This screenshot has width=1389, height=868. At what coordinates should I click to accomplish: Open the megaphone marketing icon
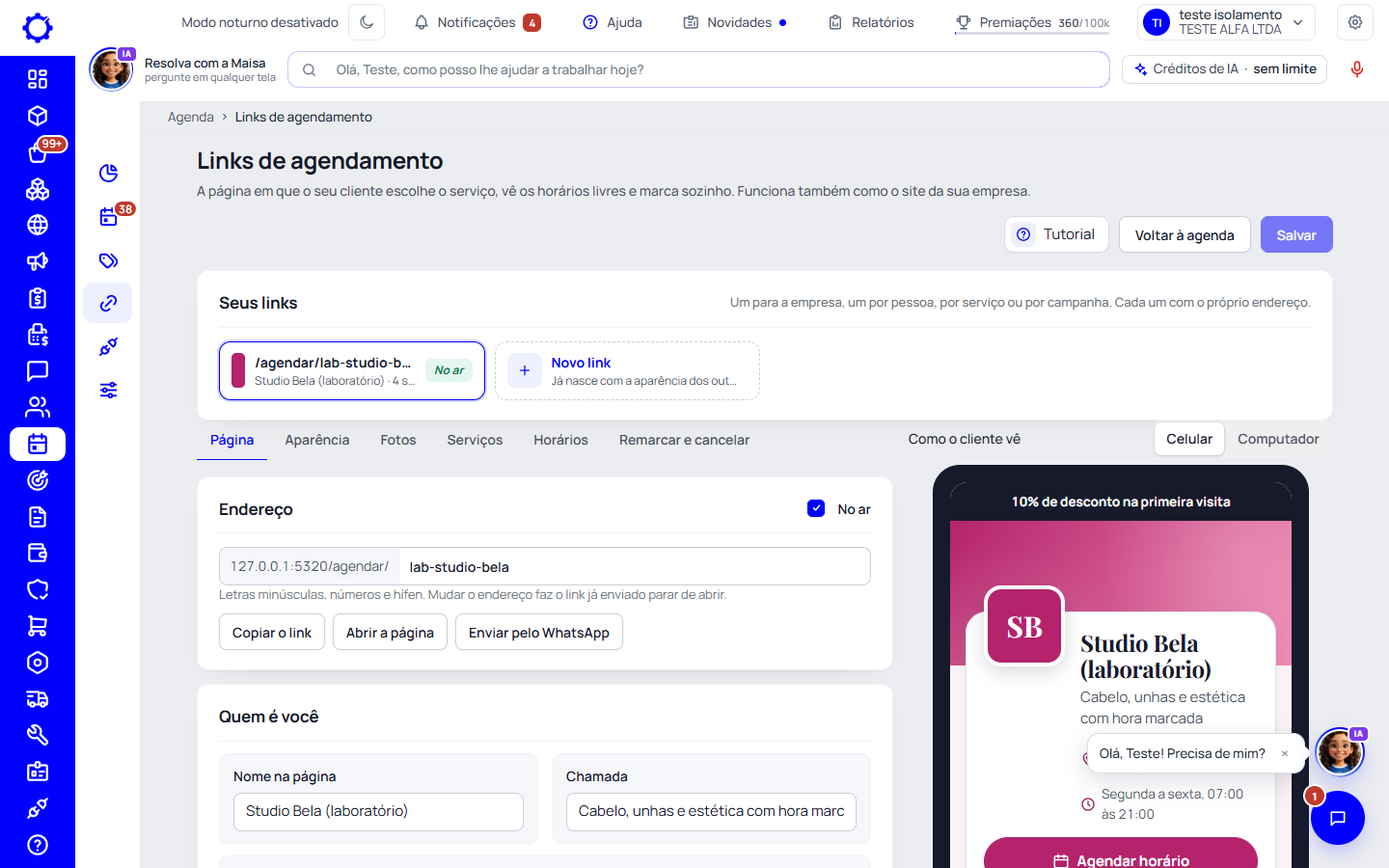point(38,261)
